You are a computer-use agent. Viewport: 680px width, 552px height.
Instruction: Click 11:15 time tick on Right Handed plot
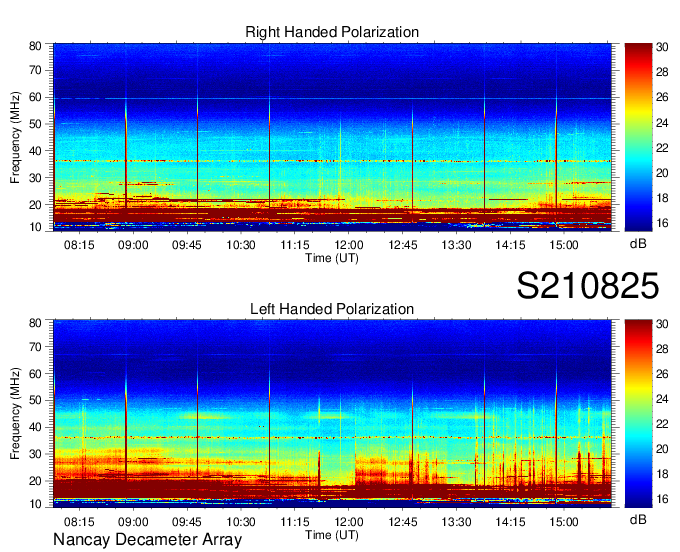[295, 245]
